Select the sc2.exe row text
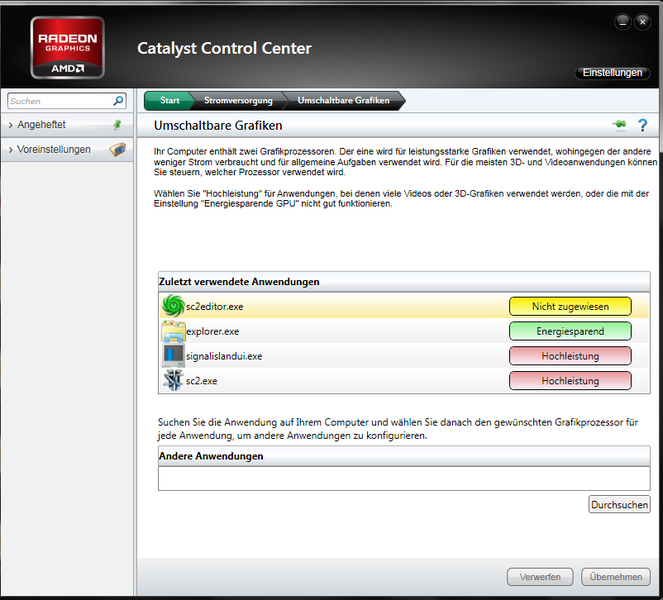 pos(202,381)
